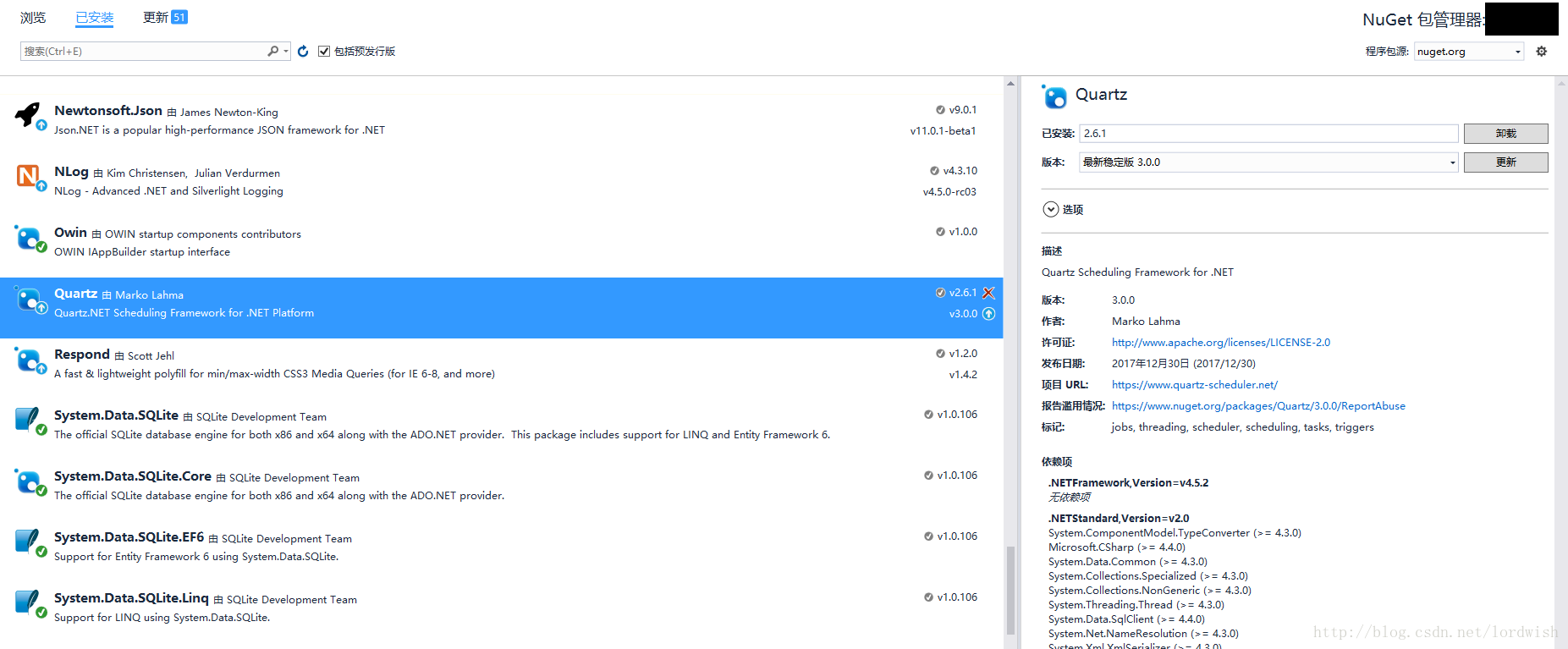
Task: Click the .NETFramework,Version=v4.5.2 dependency heading
Action: click(1128, 483)
